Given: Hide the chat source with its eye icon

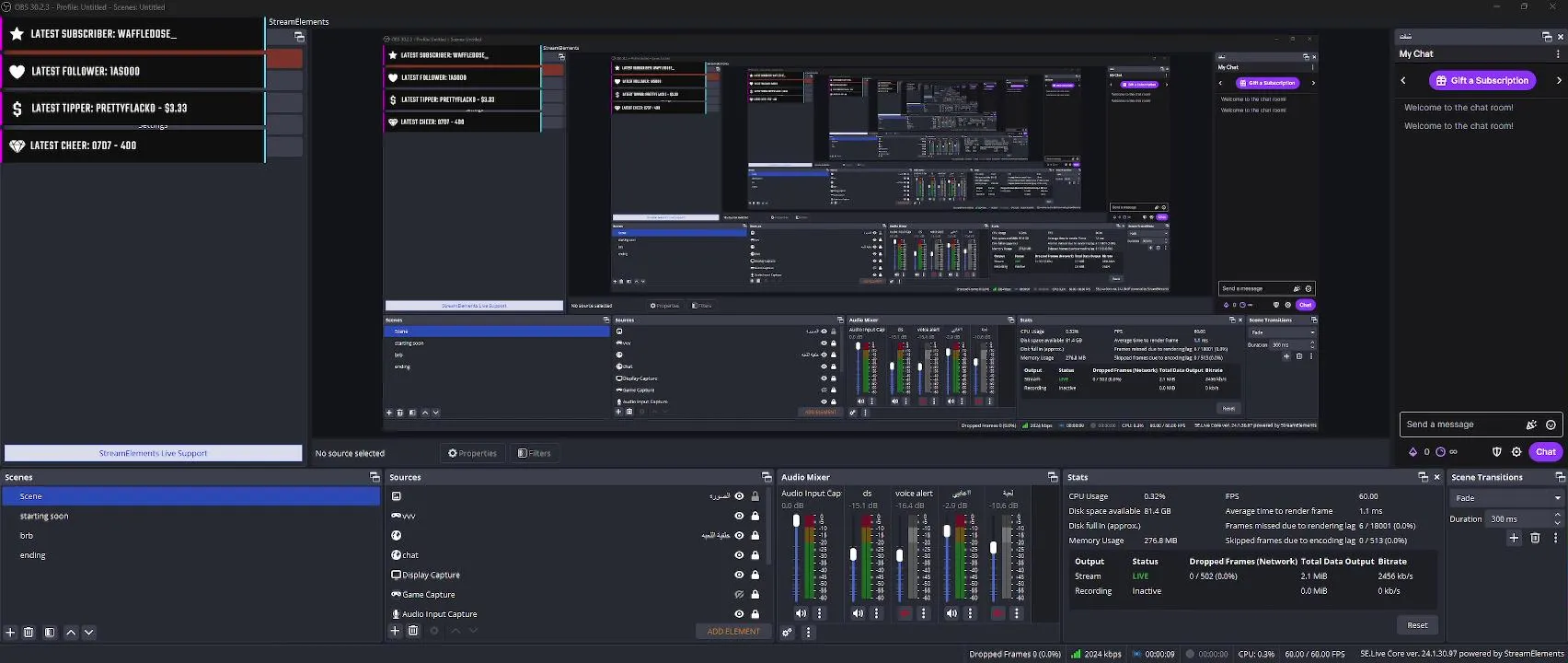Looking at the screenshot, I should pyautogui.click(x=739, y=555).
